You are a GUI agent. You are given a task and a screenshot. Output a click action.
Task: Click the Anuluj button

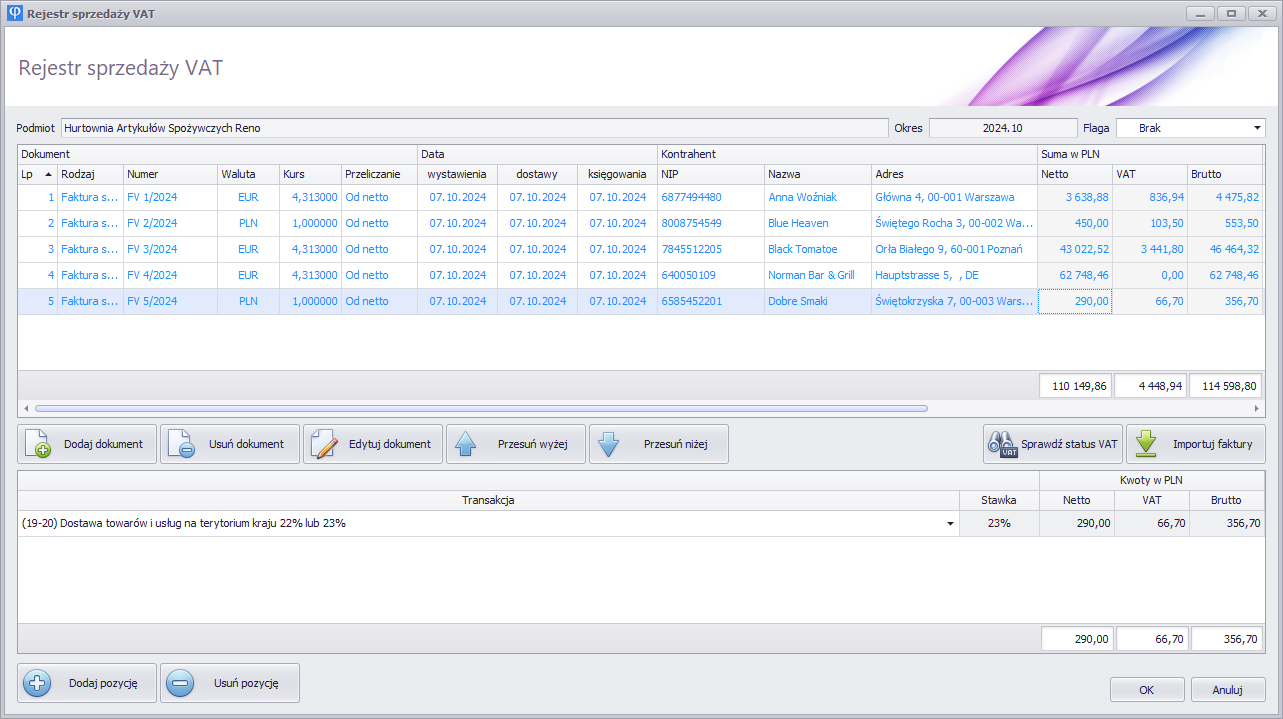(x=1228, y=689)
